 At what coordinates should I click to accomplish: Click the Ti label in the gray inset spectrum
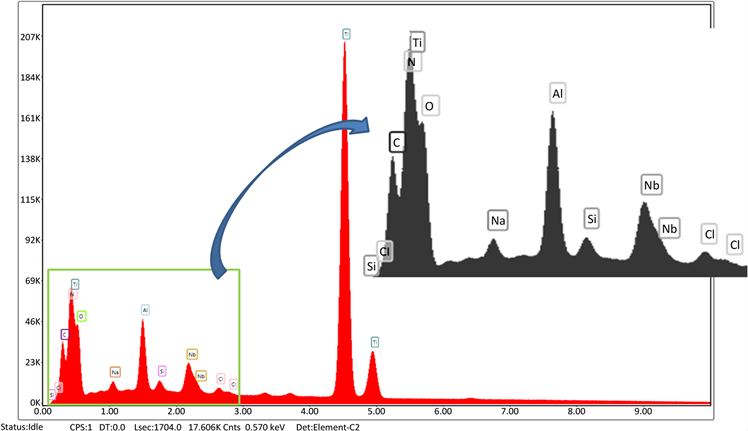point(417,43)
